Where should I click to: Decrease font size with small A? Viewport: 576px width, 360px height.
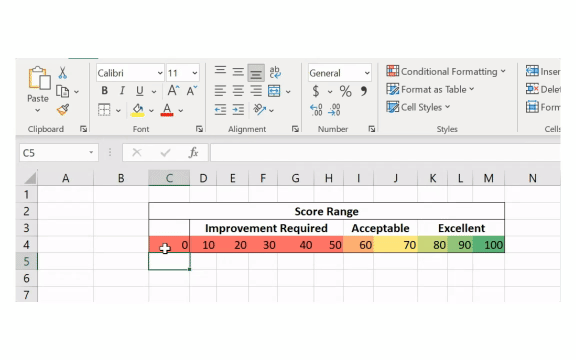[x=191, y=90]
